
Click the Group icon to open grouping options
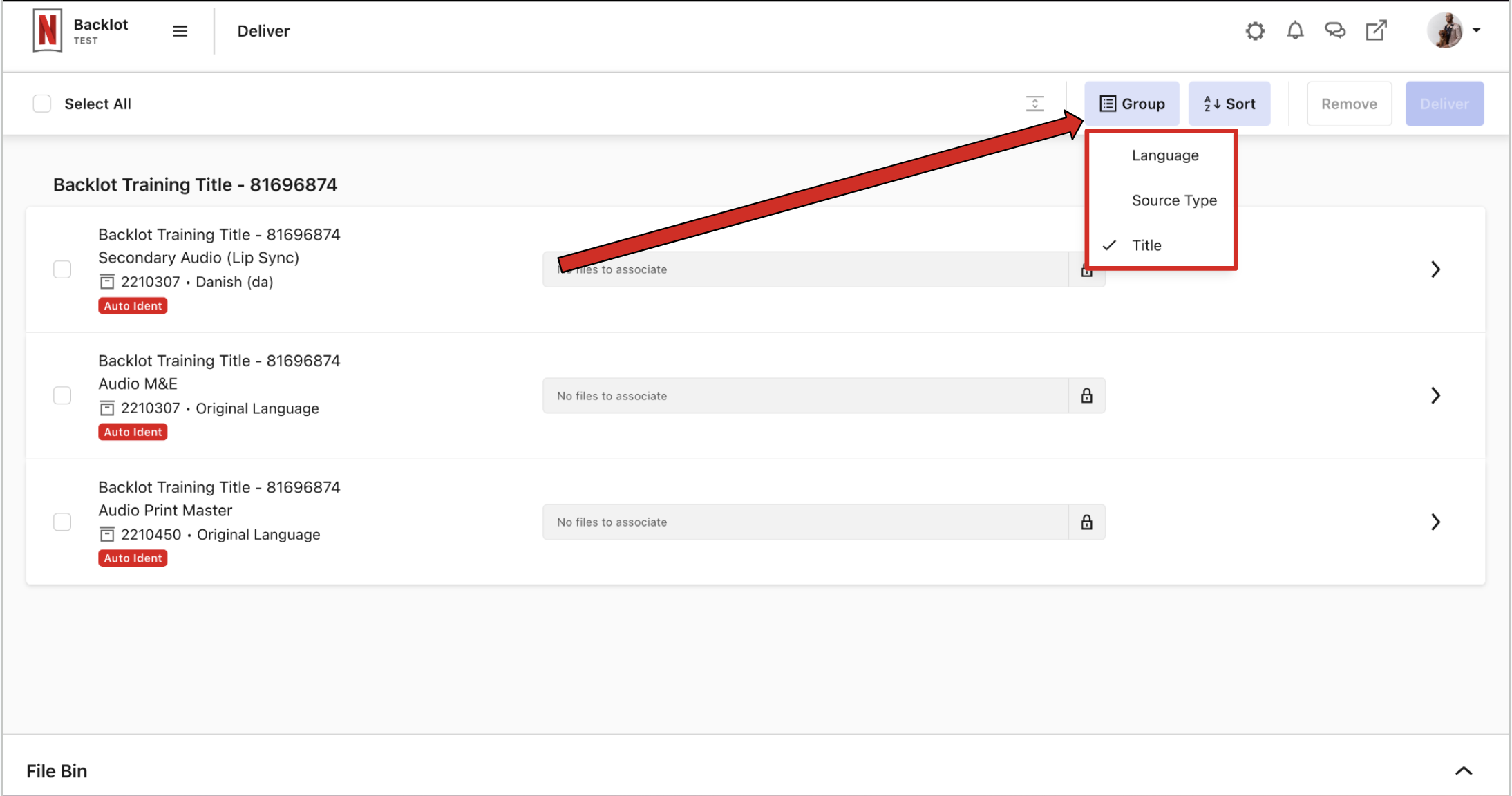(1132, 103)
